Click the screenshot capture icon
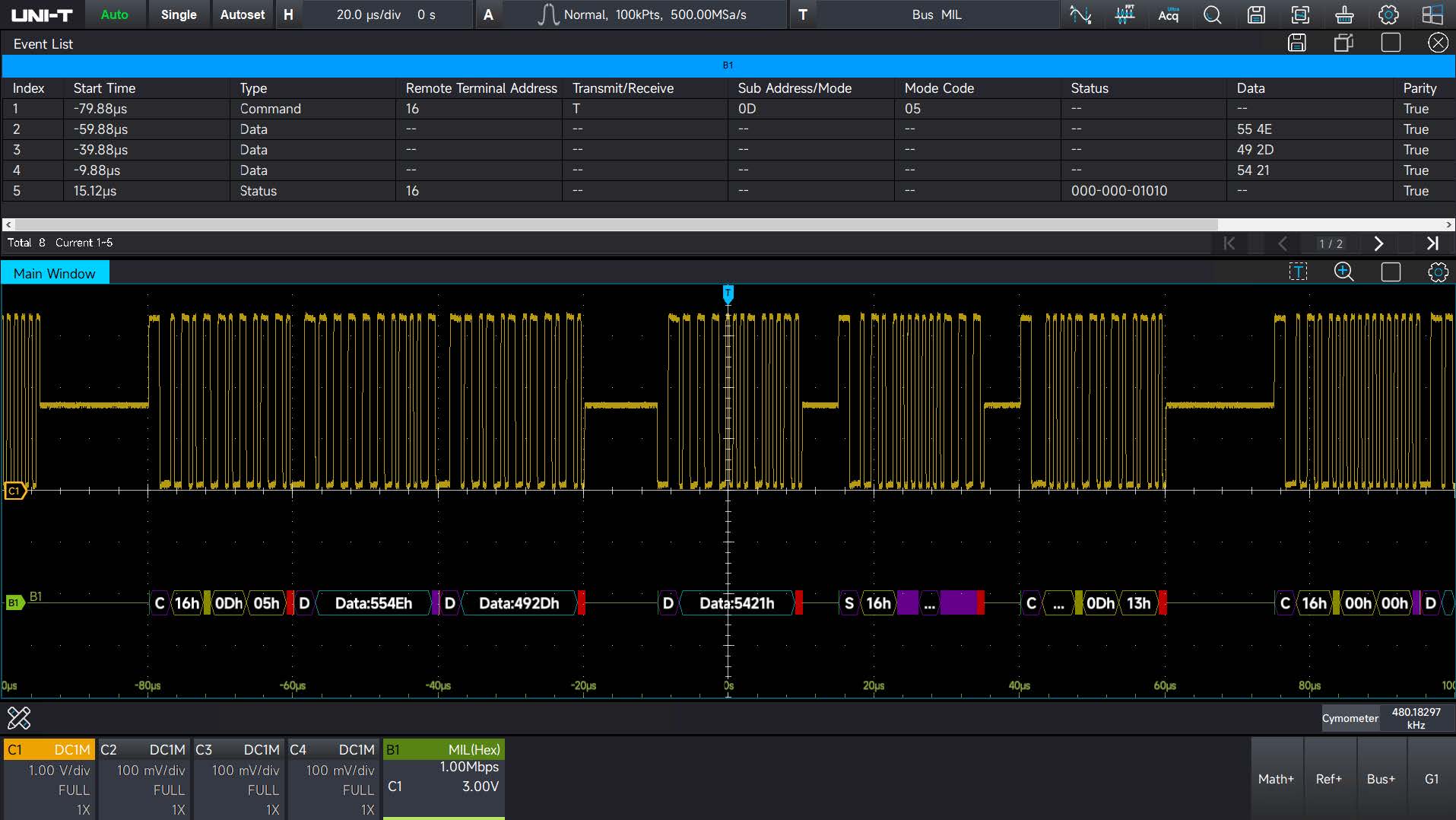The image size is (1456, 820). pos(1301,14)
